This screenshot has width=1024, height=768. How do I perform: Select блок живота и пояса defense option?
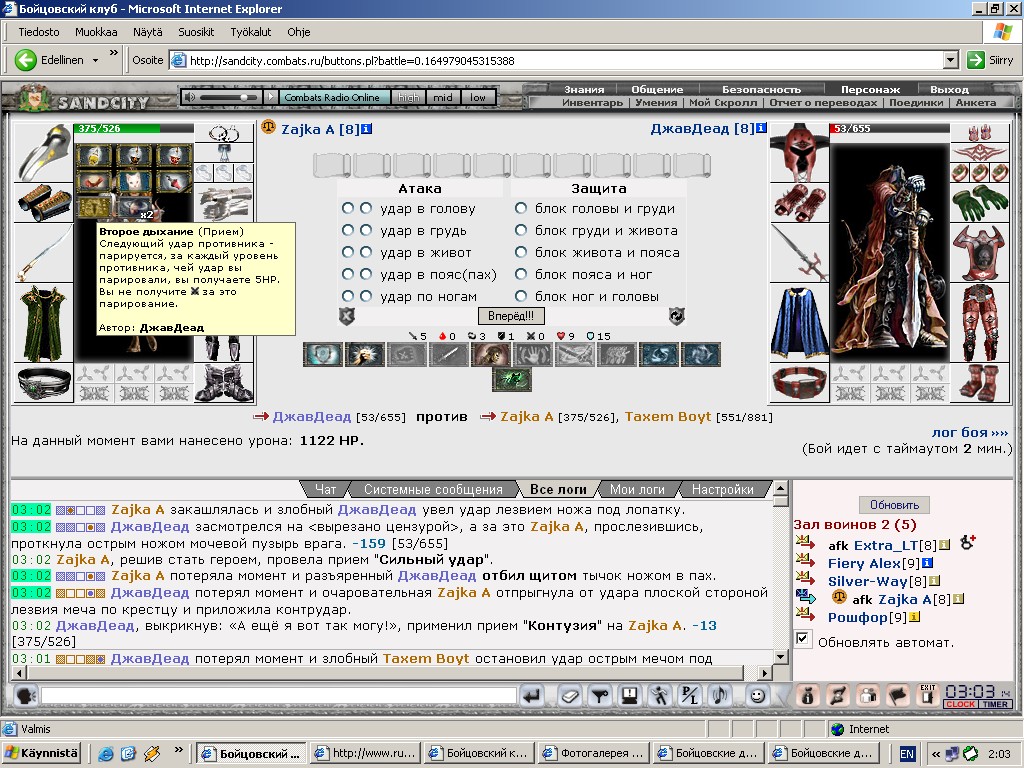click(520, 252)
